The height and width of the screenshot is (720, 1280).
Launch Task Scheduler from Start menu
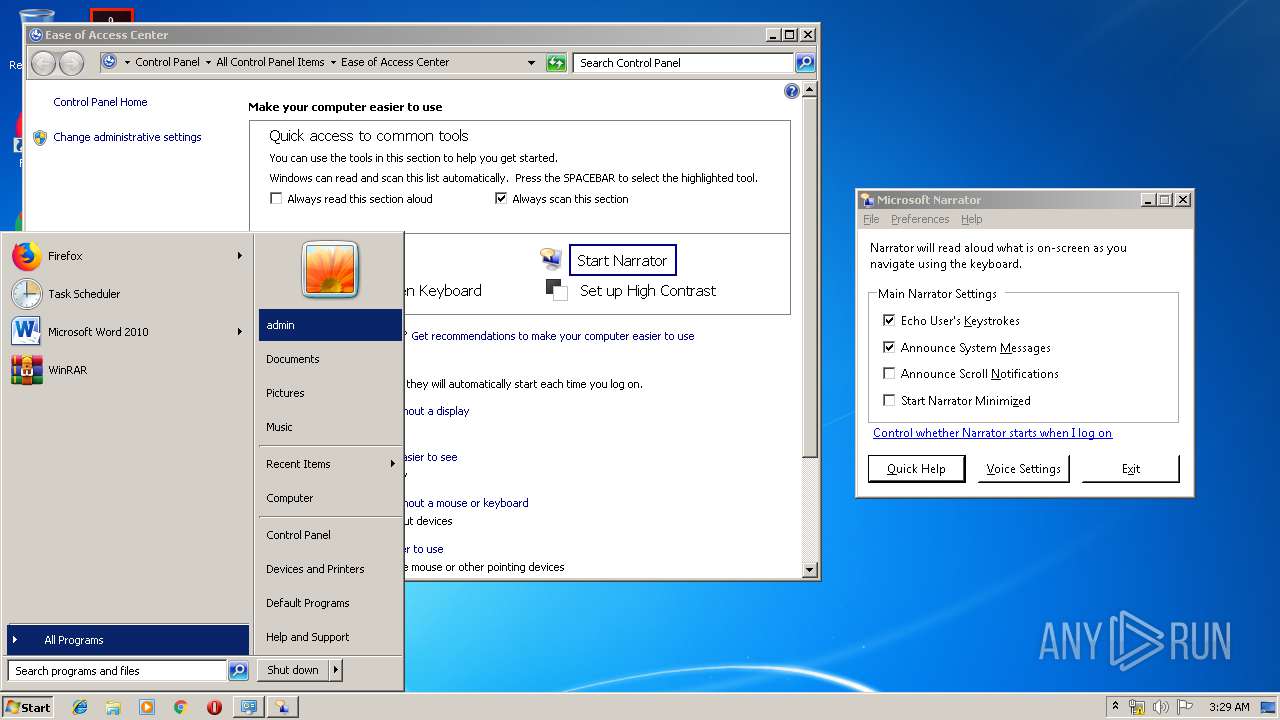coord(126,294)
